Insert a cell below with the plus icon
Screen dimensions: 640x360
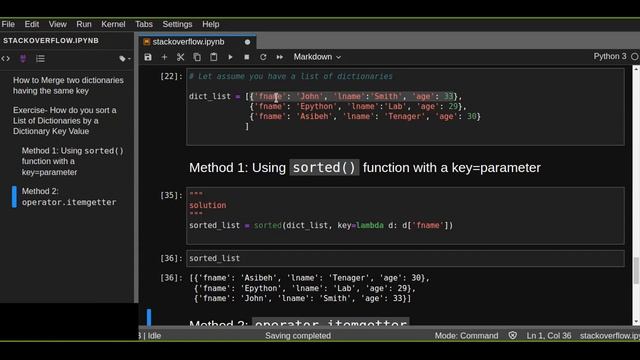point(164,57)
